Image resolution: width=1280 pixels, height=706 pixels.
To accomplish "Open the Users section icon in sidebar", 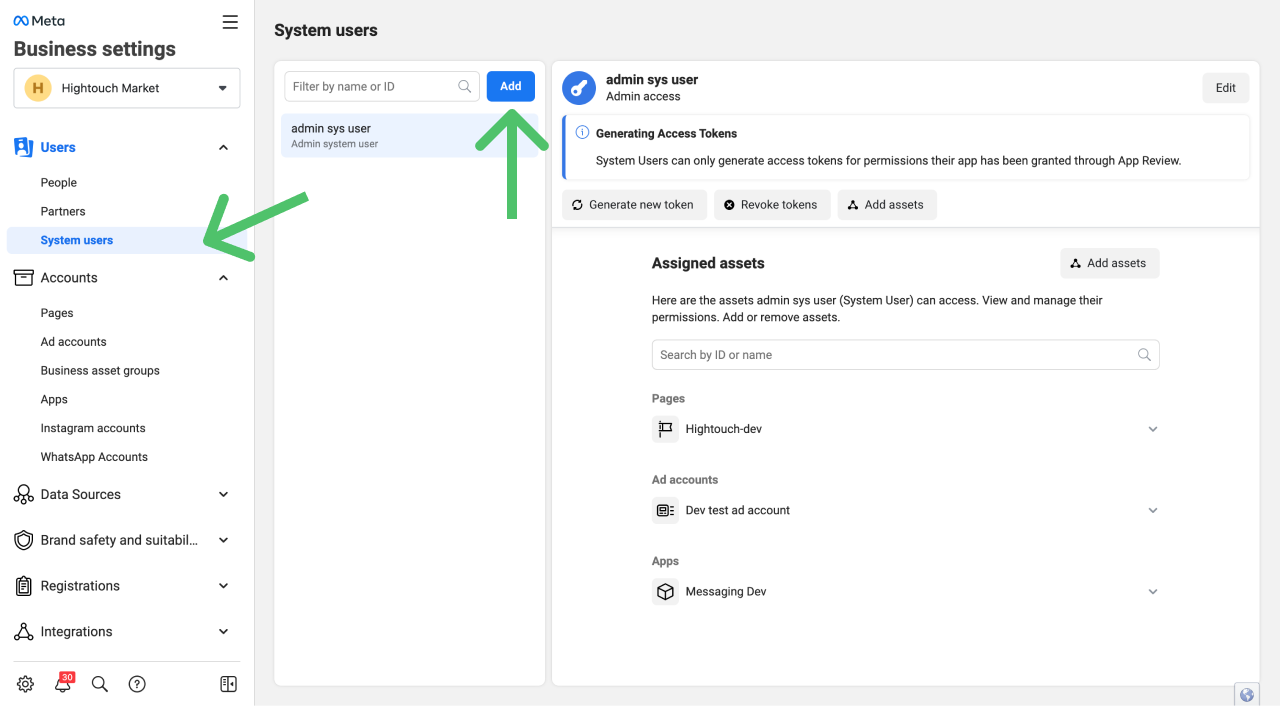I will [23, 147].
